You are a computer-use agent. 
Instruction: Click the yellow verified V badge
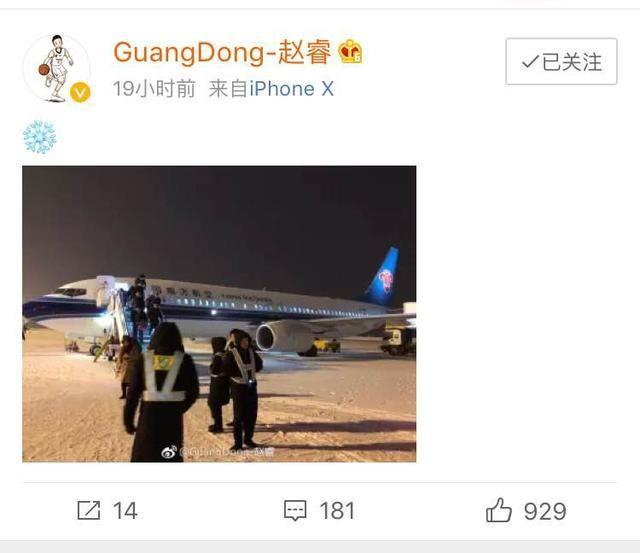point(80,93)
